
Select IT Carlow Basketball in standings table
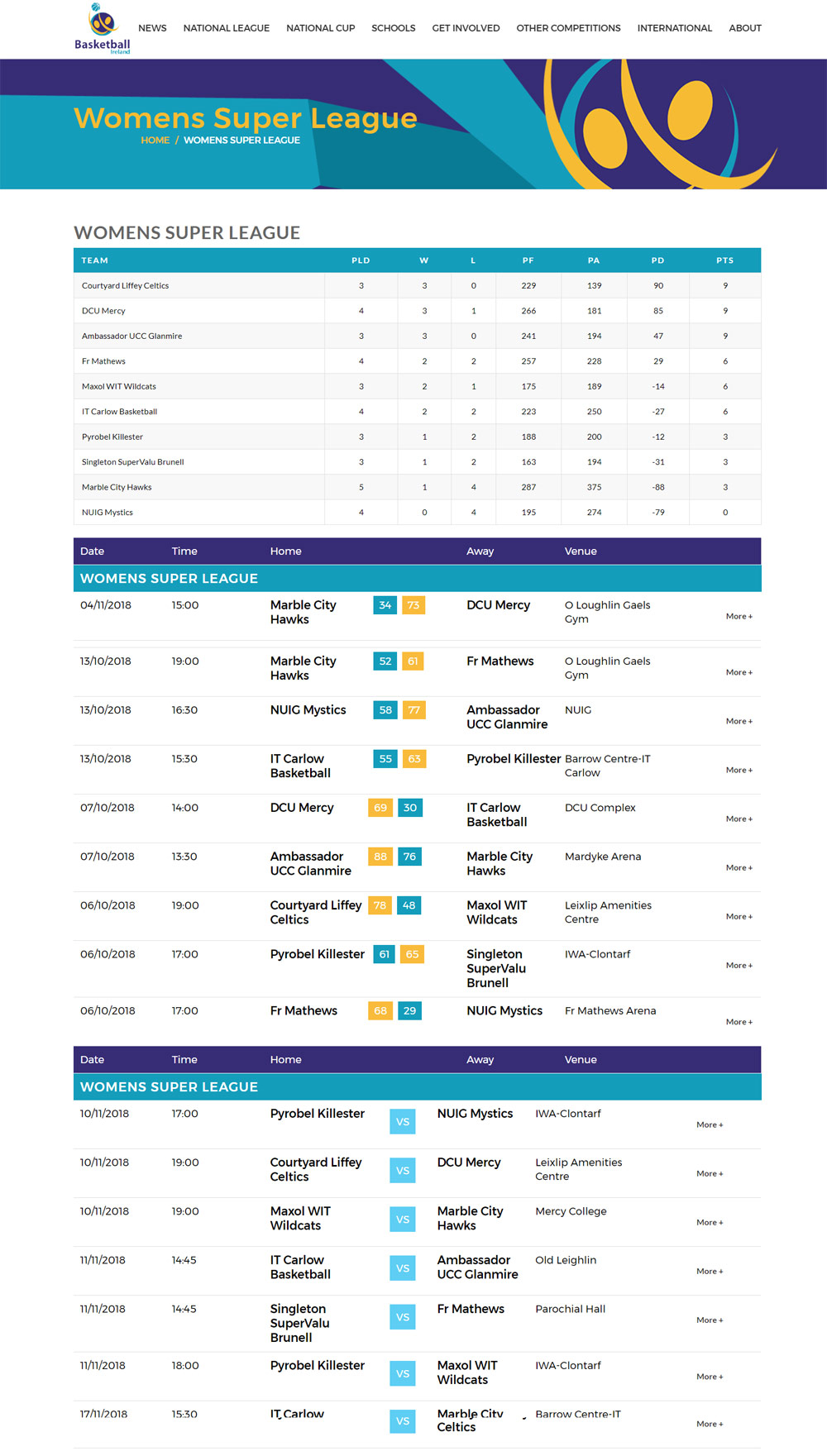pos(119,412)
